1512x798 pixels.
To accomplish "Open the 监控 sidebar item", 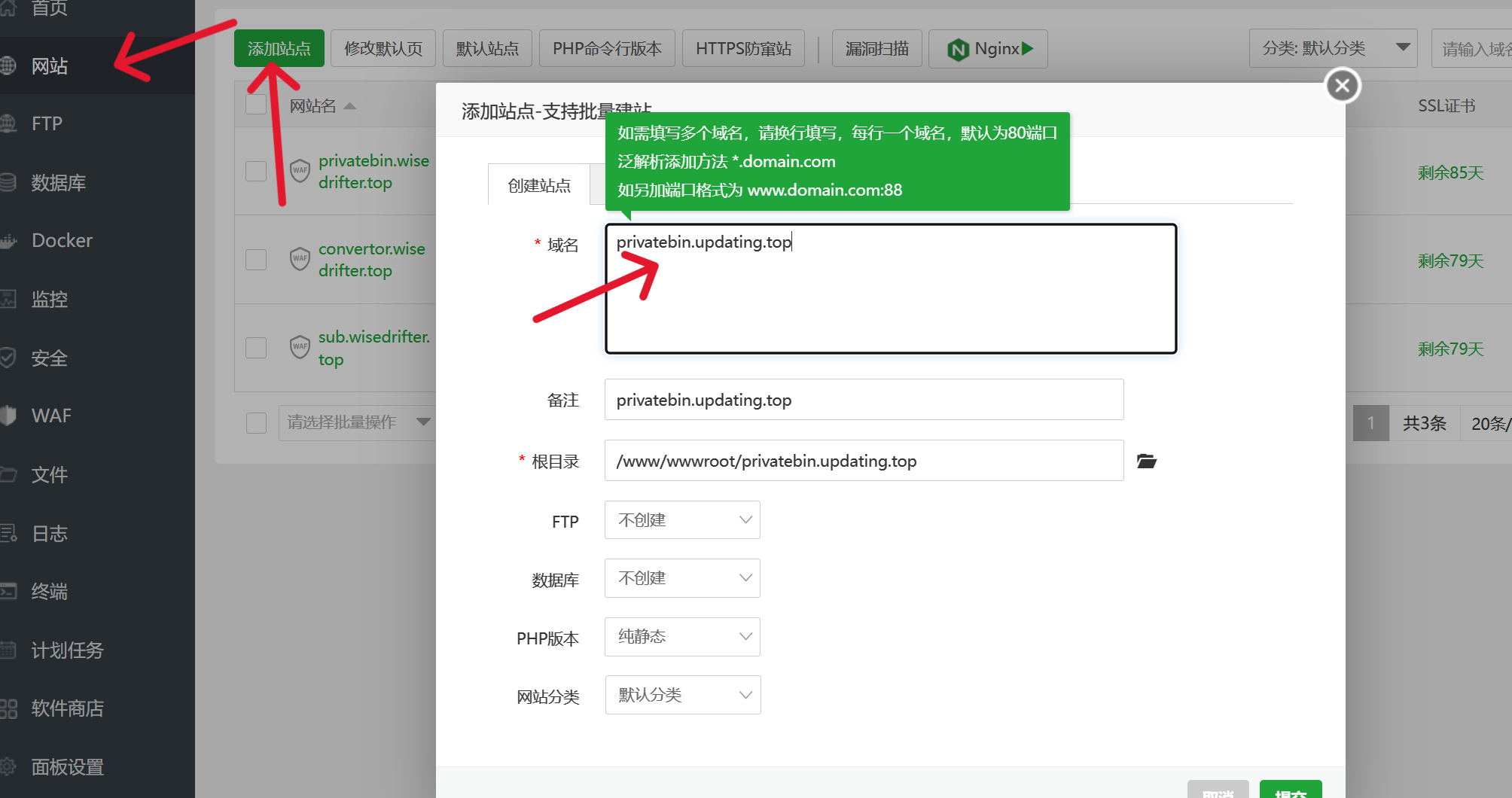I will coord(50,299).
